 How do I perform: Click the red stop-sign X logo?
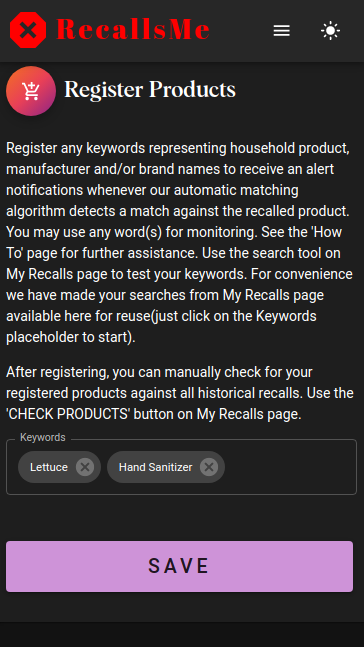pyautogui.click(x=28, y=30)
